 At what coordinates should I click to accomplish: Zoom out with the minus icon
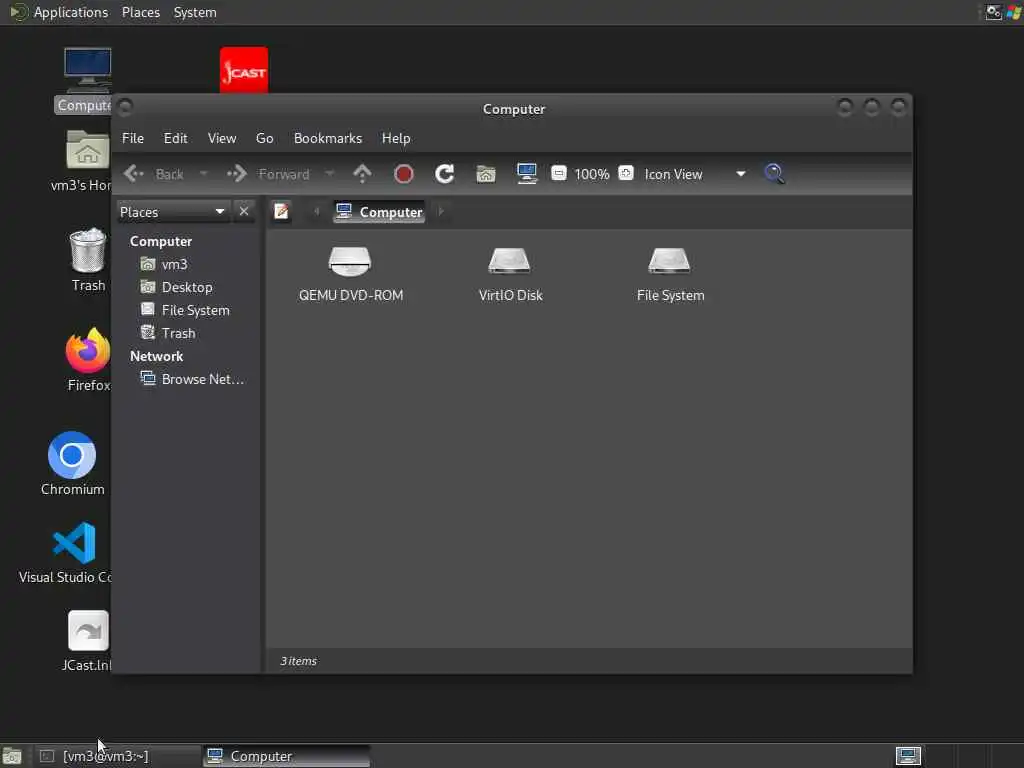tap(558, 173)
